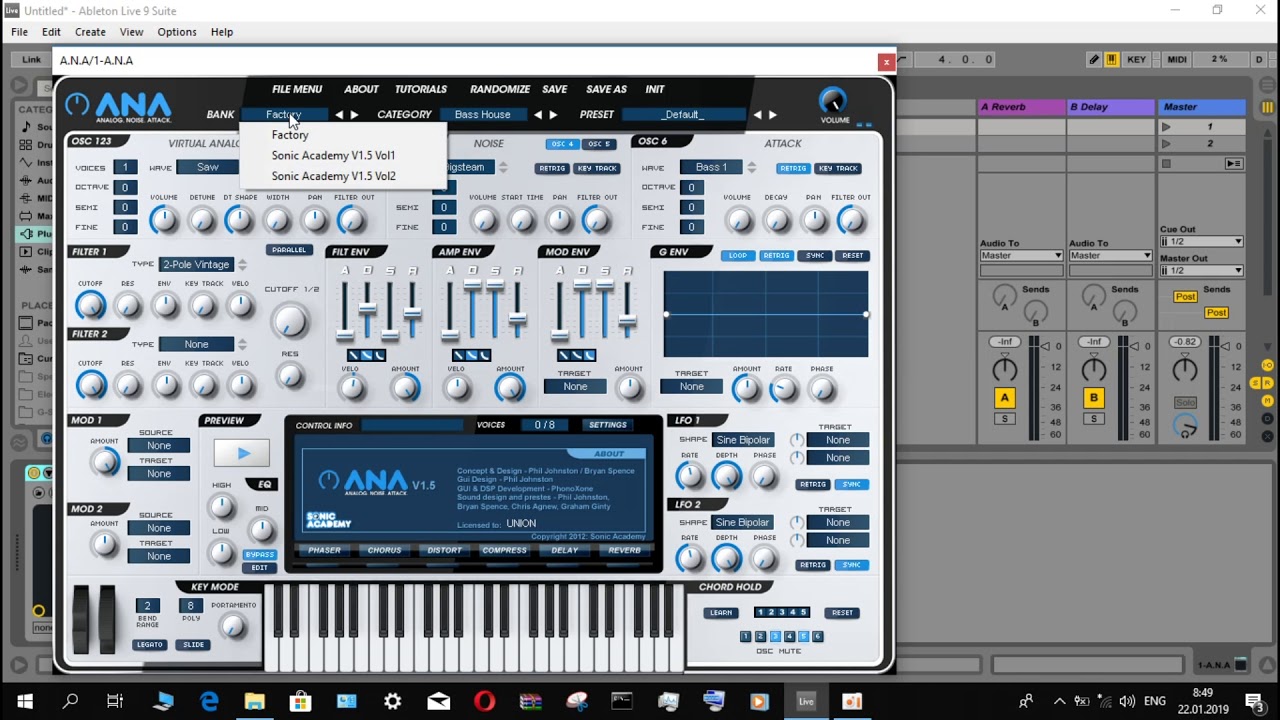Image resolution: width=1280 pixels, height=720 pixels.
Task: Toggle LFO 2 RETRIG button
Action: tap(813, 566)
